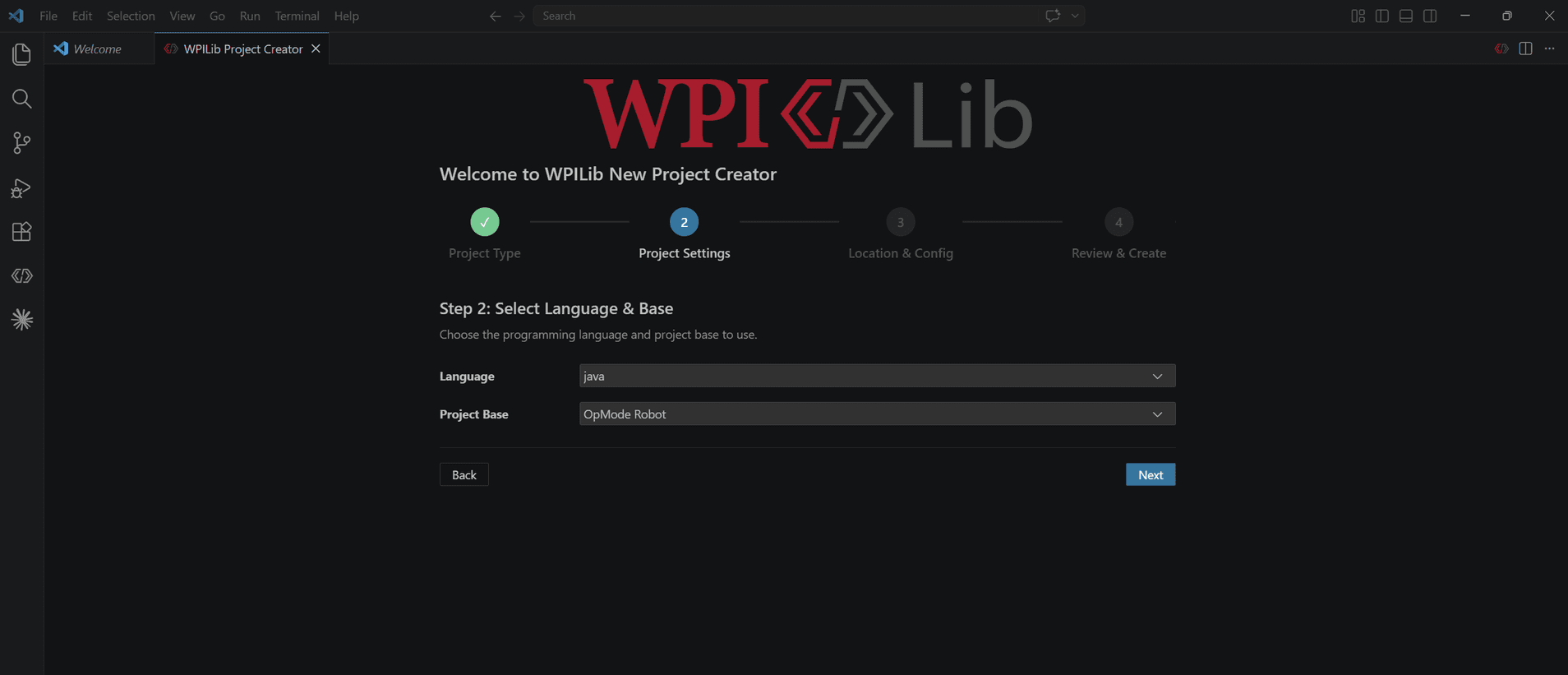Split the editor to the right
The width and height of the screenshot is (1568, 675).
(x=1525, y=49)
